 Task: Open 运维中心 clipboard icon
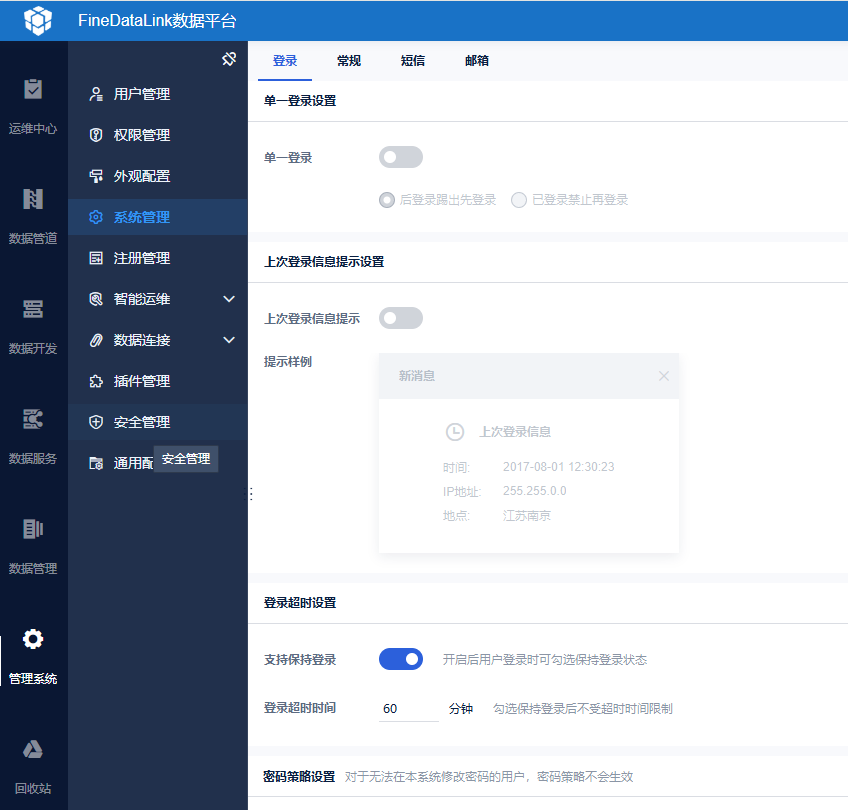click(33, 89)
